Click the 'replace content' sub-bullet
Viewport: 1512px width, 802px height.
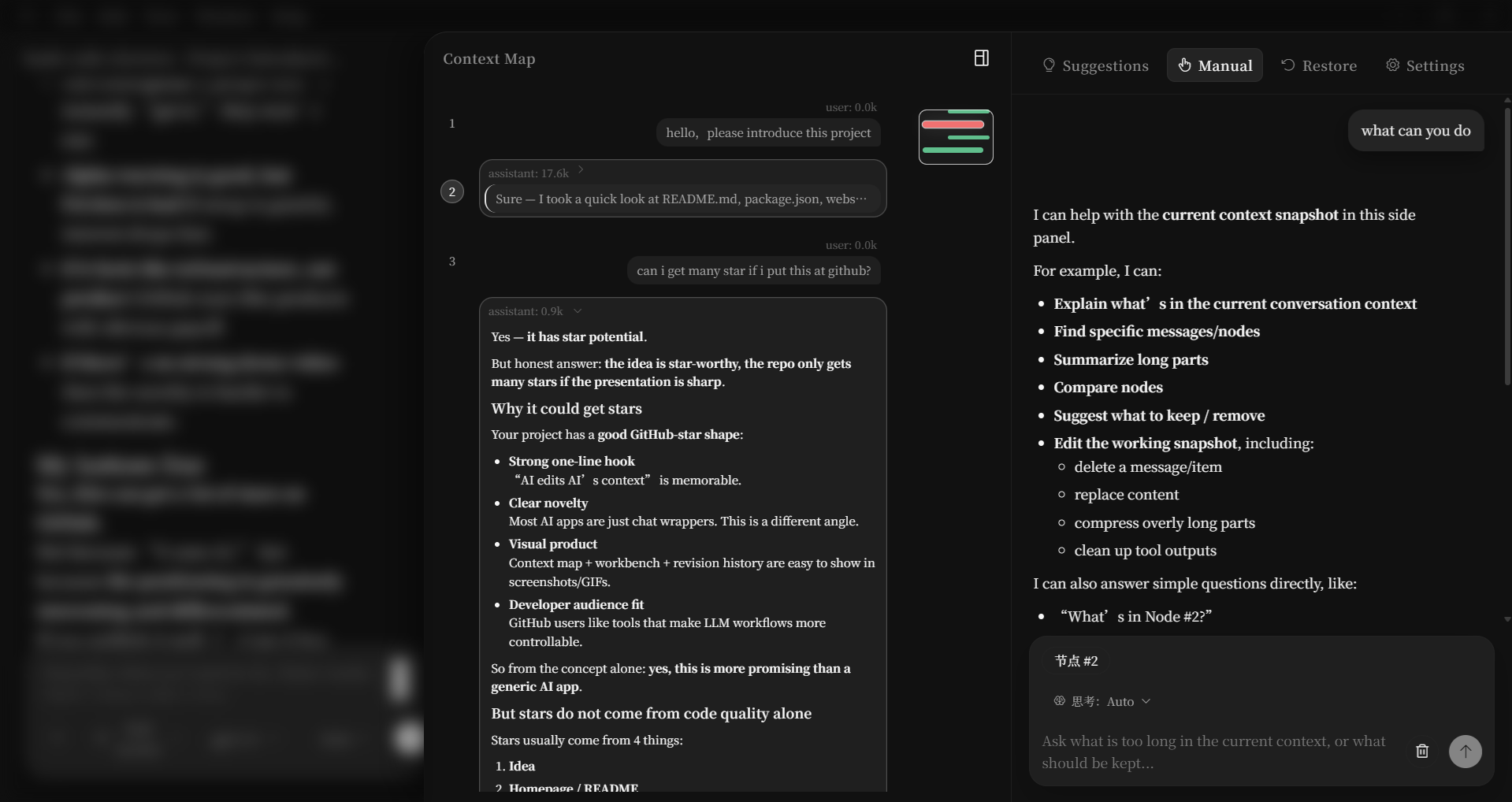(1127, 495)
